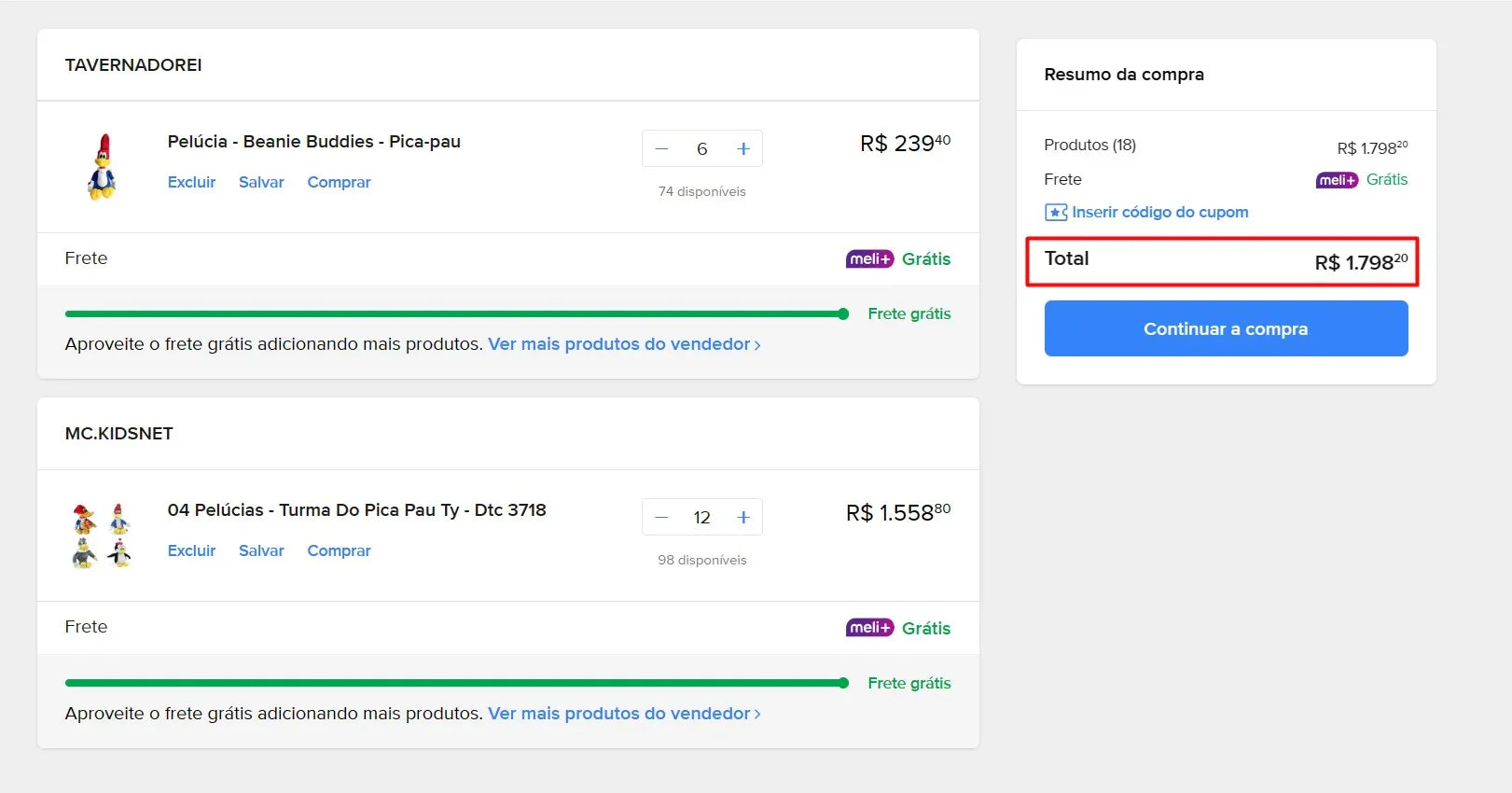Click TAVERNADOREI free shipping progress bar
Screen dimensions: 1512x793
[457, 314]
